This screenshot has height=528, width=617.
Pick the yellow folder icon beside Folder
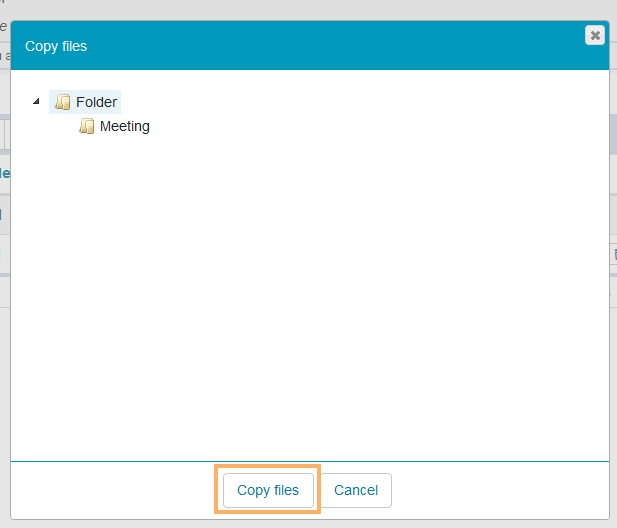pos(63,102)
